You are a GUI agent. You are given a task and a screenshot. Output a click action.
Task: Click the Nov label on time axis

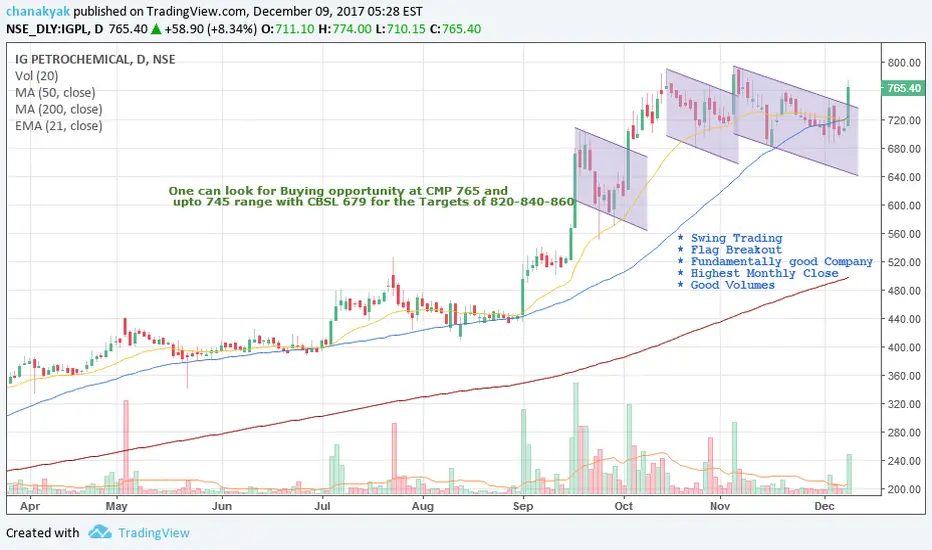[720, 506]
